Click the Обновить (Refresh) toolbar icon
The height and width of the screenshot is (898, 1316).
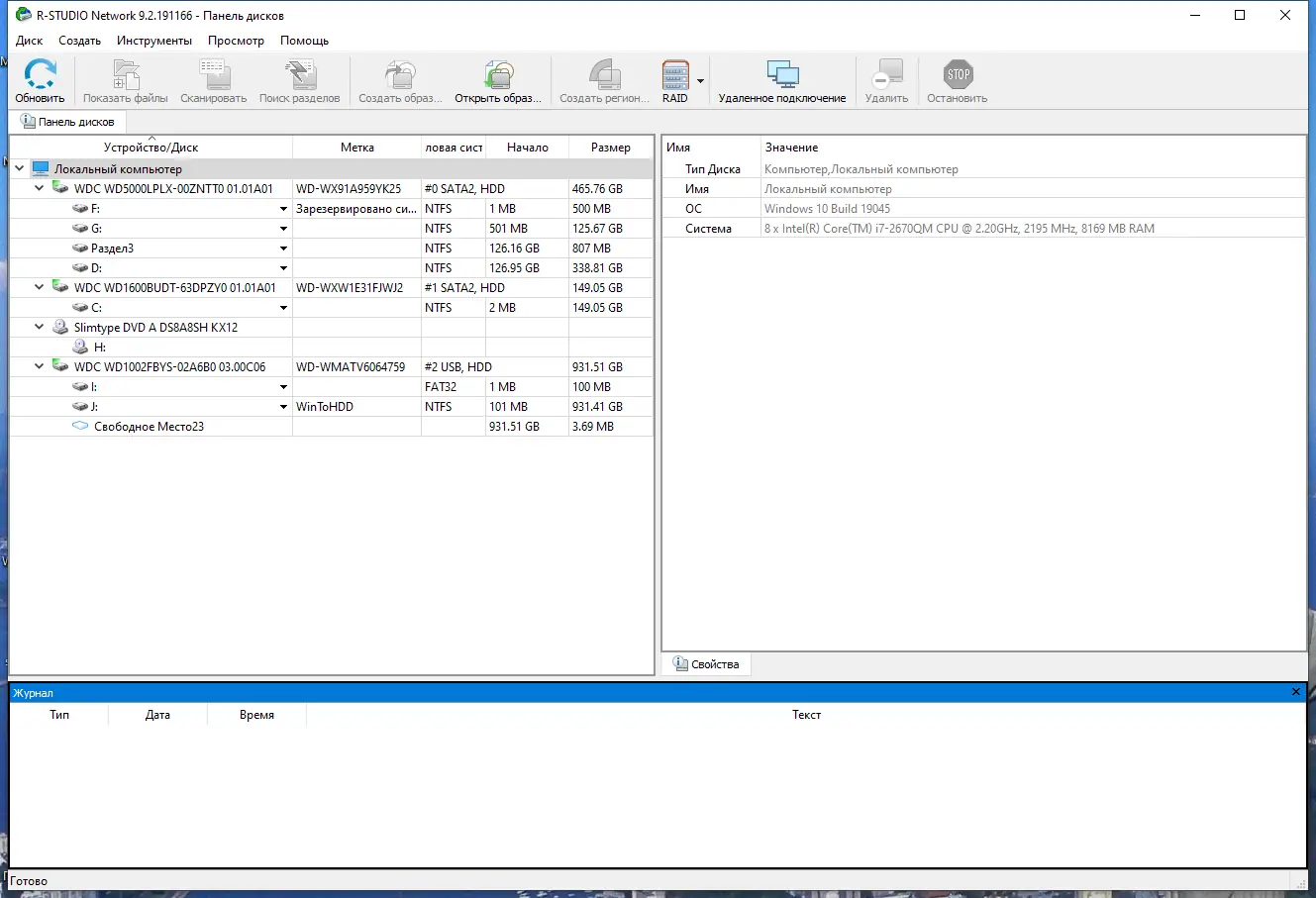[40, 79]
